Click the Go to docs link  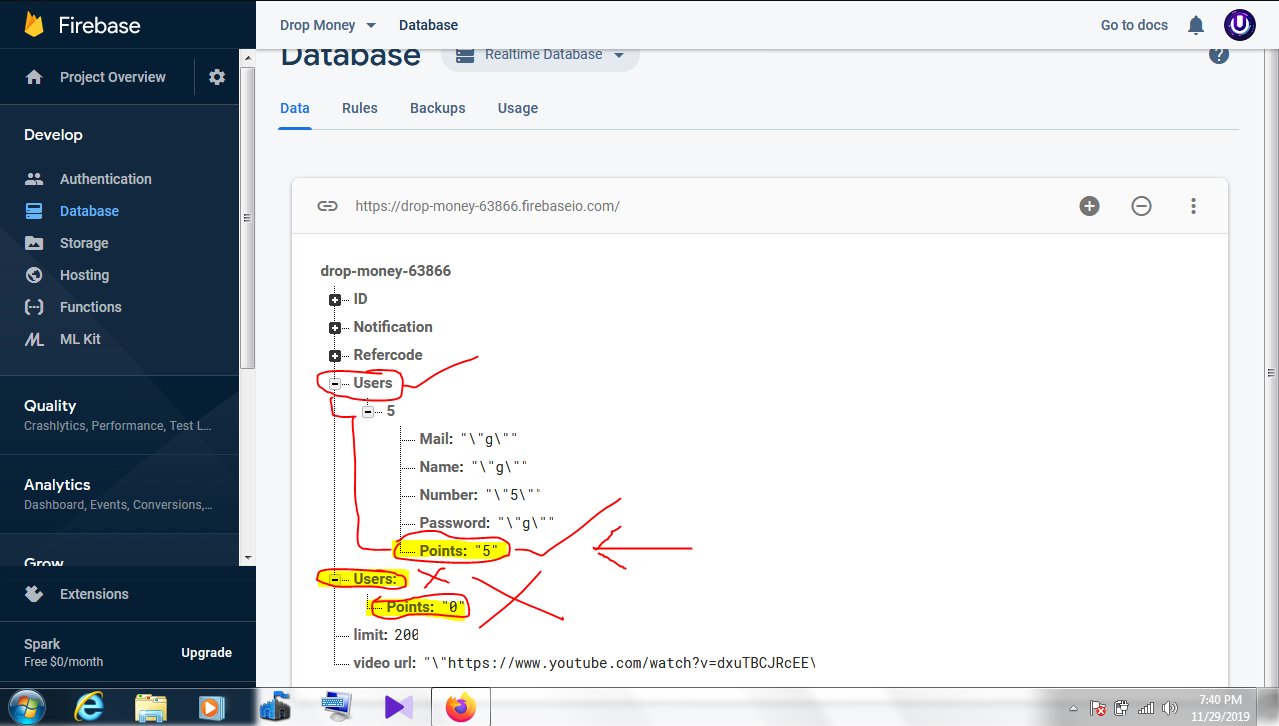(x=1134, y=25)
